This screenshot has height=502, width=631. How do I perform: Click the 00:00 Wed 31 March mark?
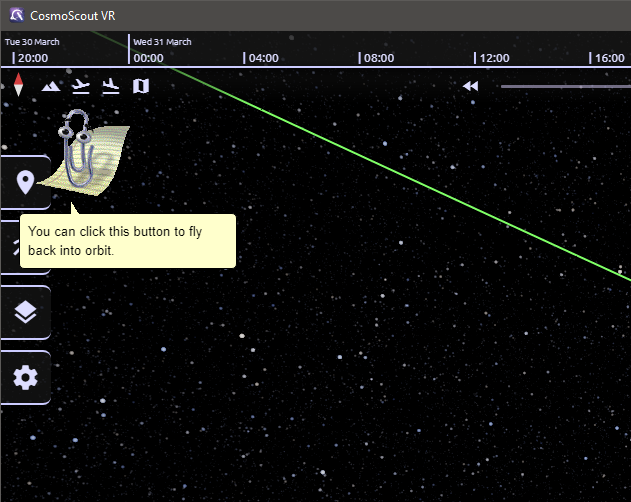148,58
